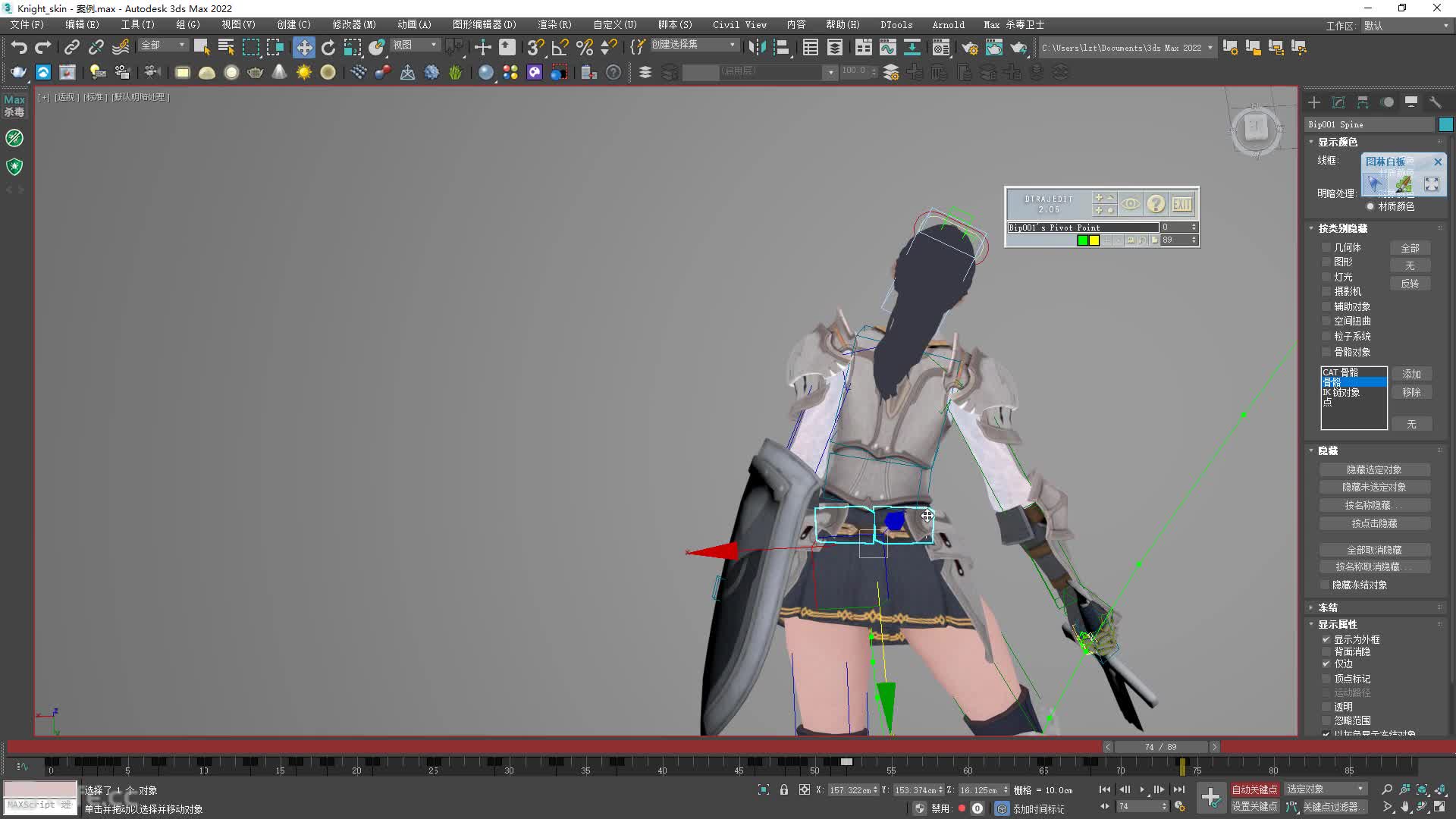Activate the Select and Link tool

(x=71, y=47)
